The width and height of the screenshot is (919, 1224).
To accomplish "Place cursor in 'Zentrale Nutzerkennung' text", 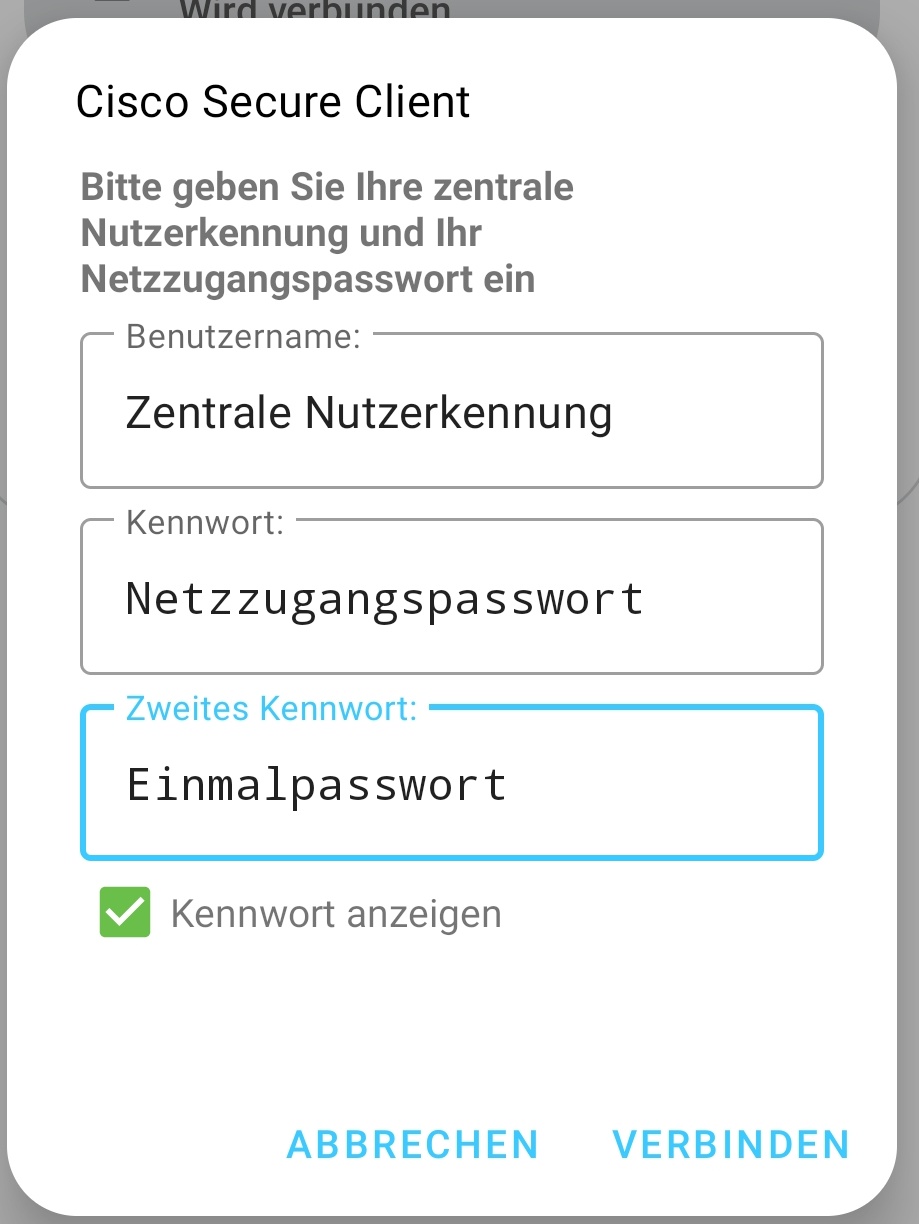I will tap(368, 412).
